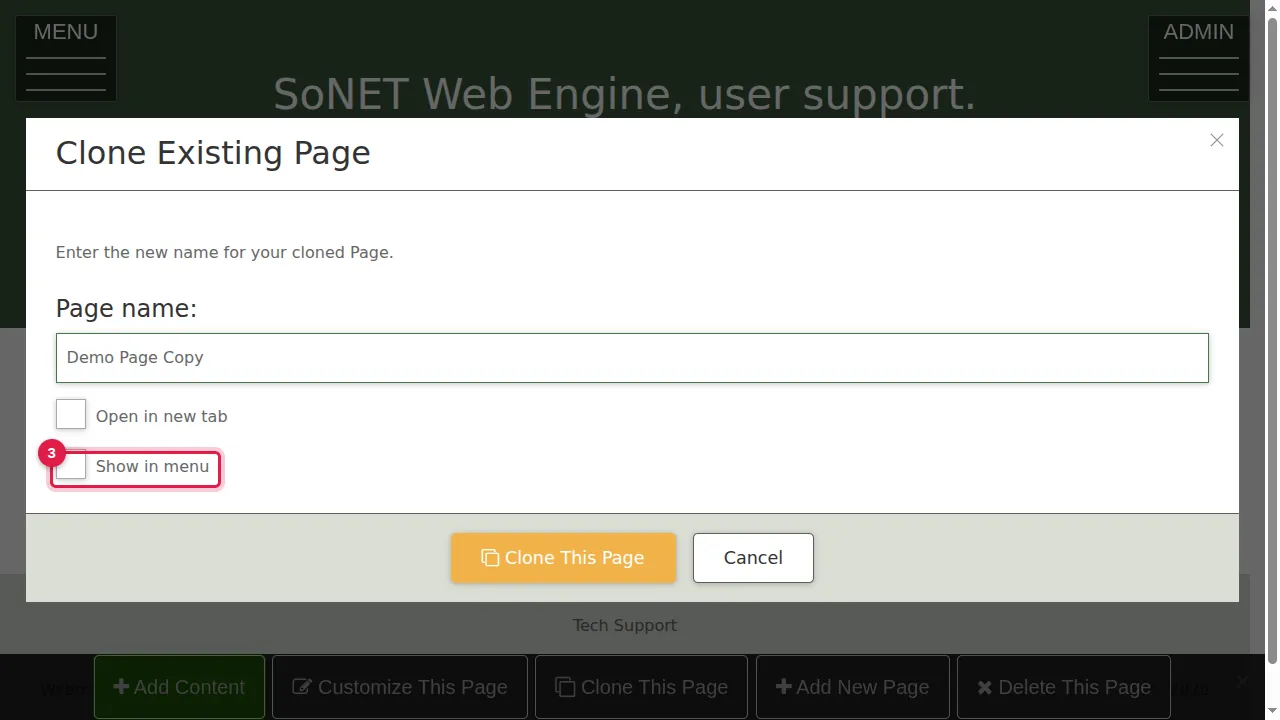Close the Clone Existing Page dialog

(1216, 141)
